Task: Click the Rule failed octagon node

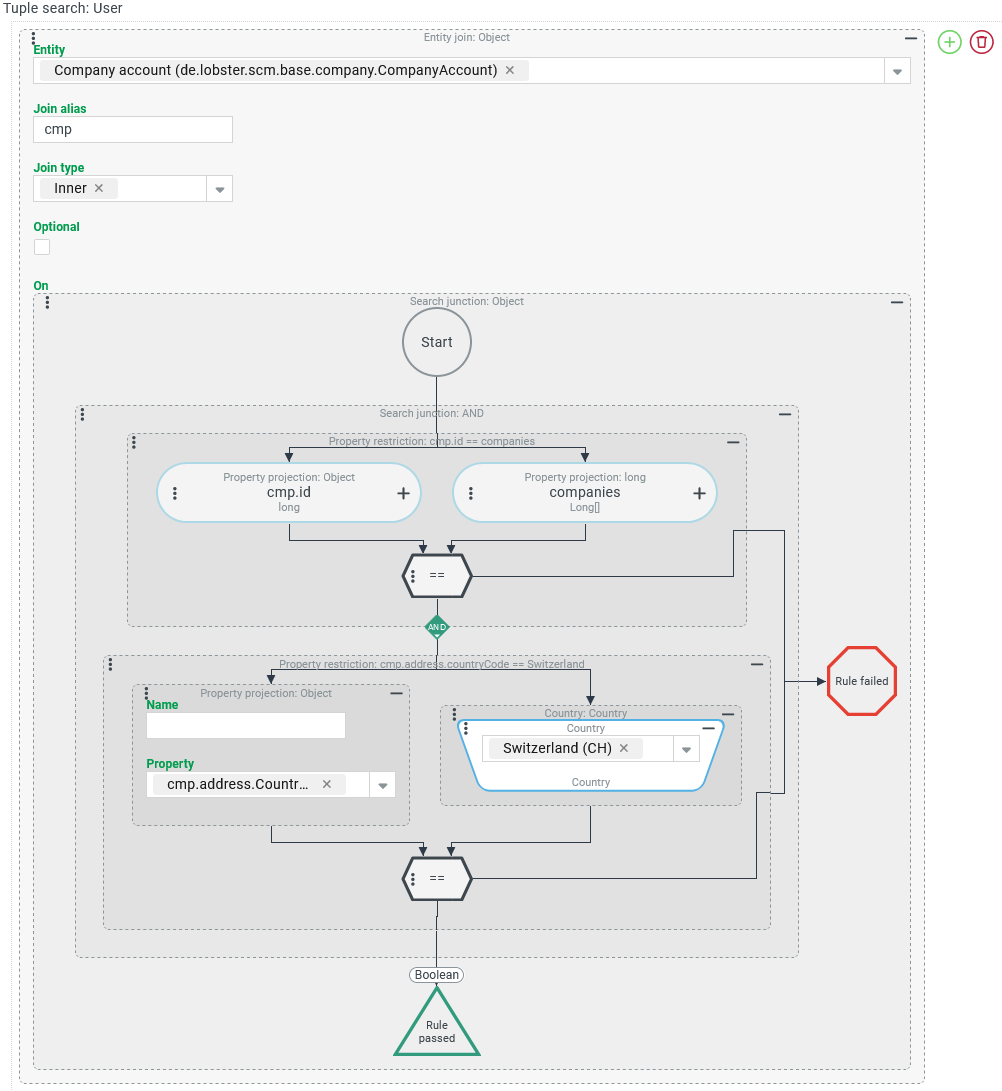Action: click(x=861, y=681)
